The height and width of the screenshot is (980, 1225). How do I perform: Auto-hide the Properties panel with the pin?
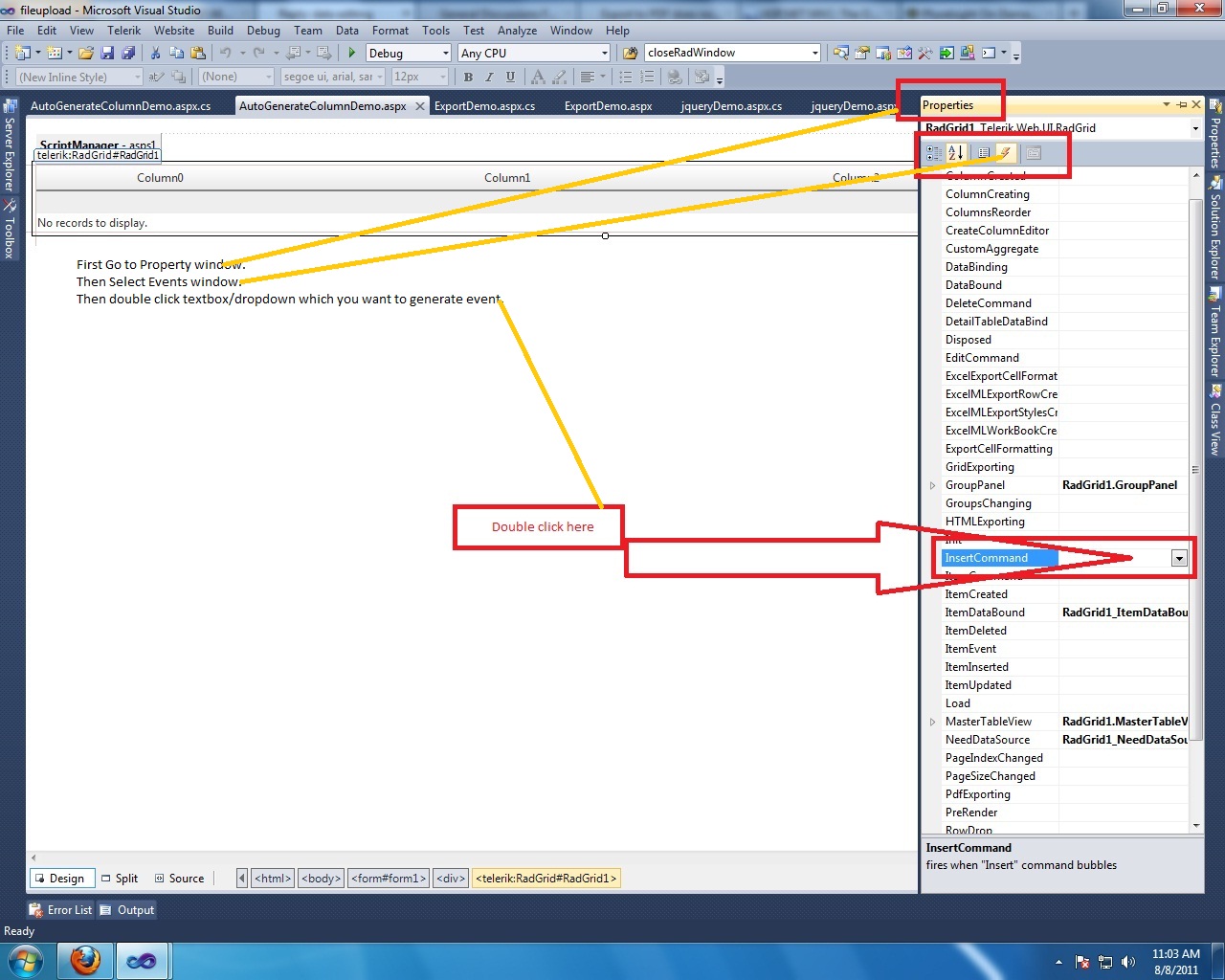tap(1182, 104)
